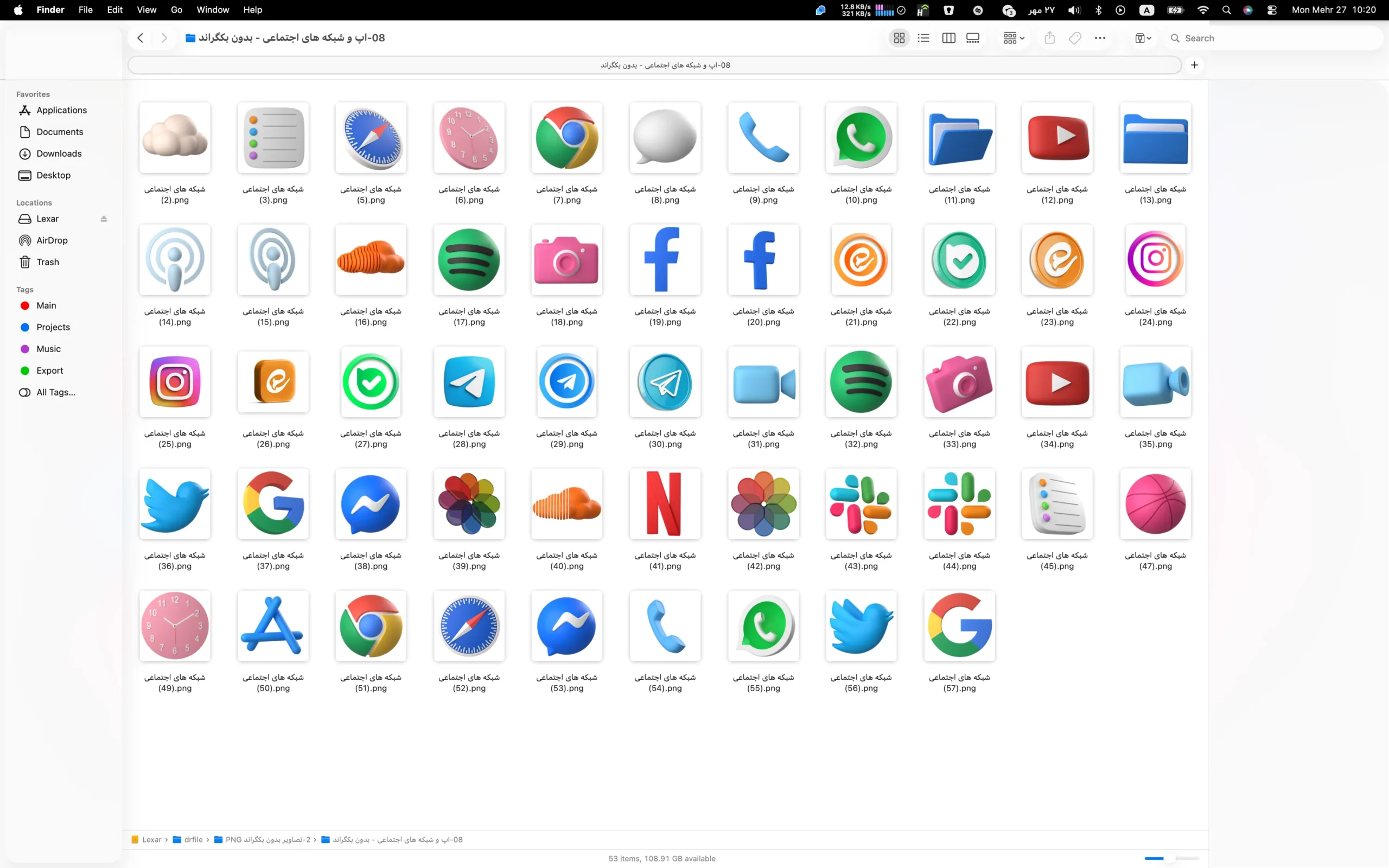This screenshot has height=868, width=1389.
Task: Open the Go menu
Action: pos(176,10)
